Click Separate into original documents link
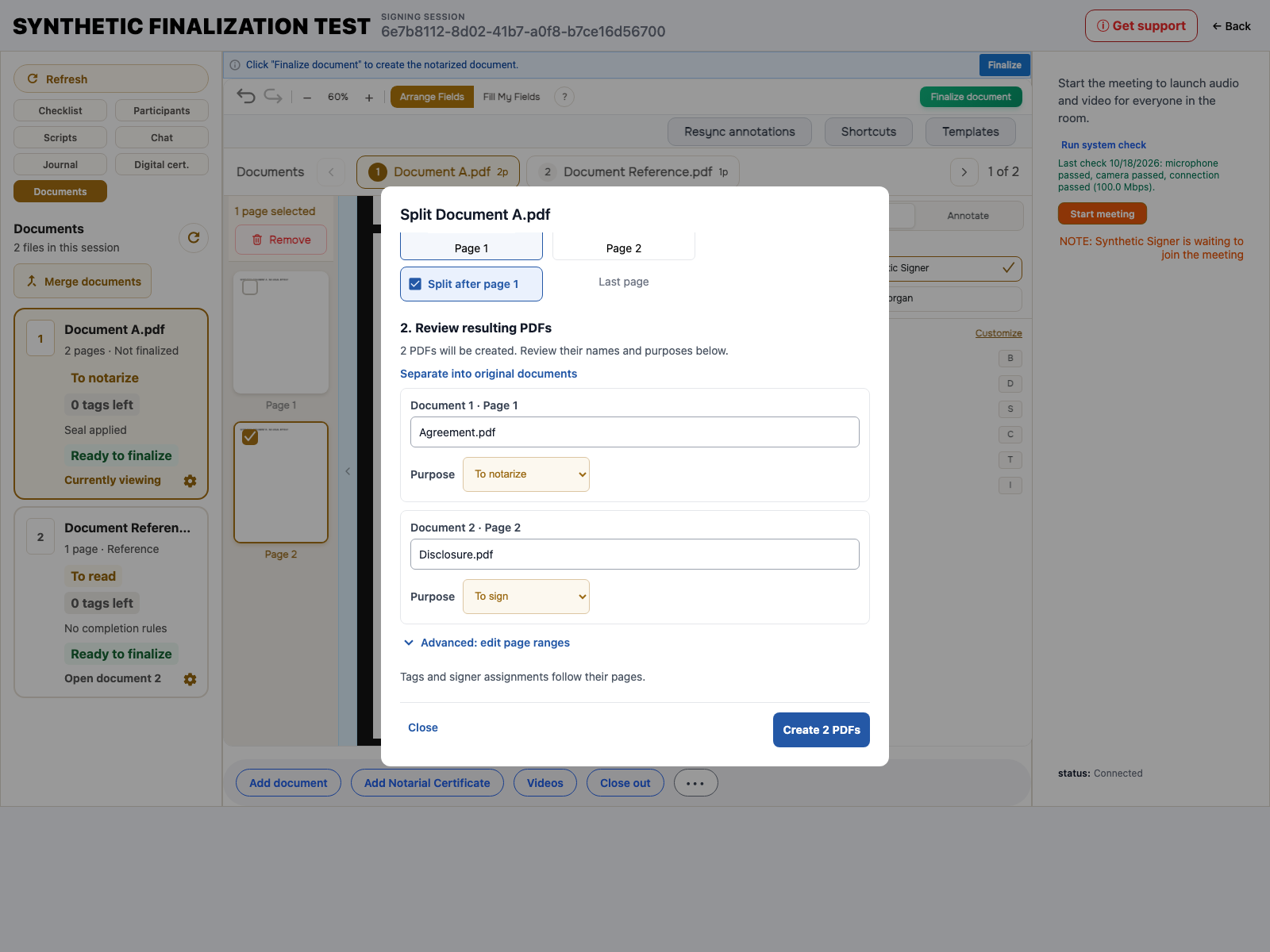Image resolution: width=1270 pixels, height=952 pixels. (x=488, y=374)
